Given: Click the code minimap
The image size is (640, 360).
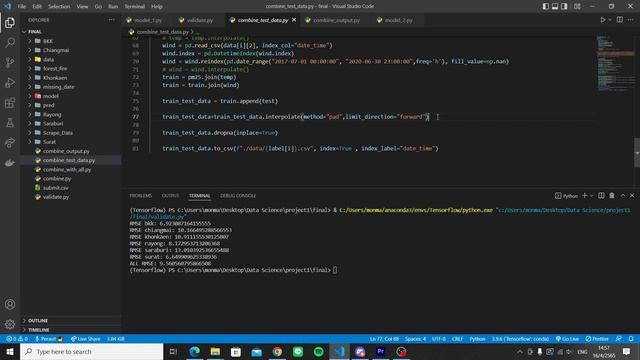Looking at the screenshot, I should point(615,63).
